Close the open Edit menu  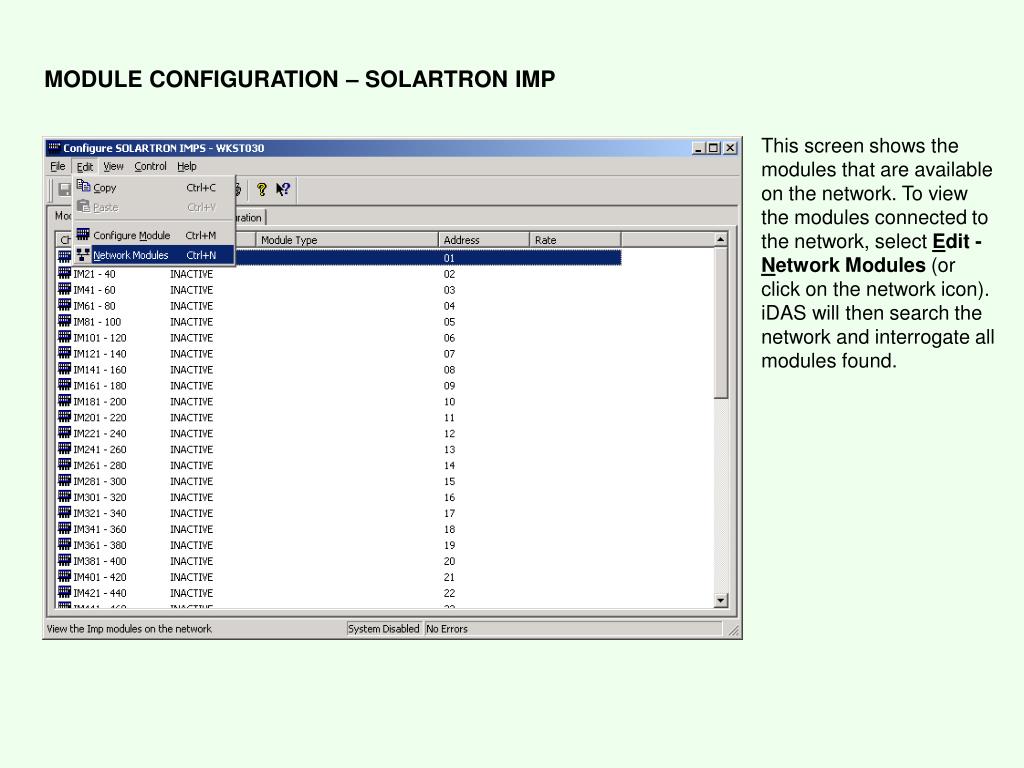84,167
